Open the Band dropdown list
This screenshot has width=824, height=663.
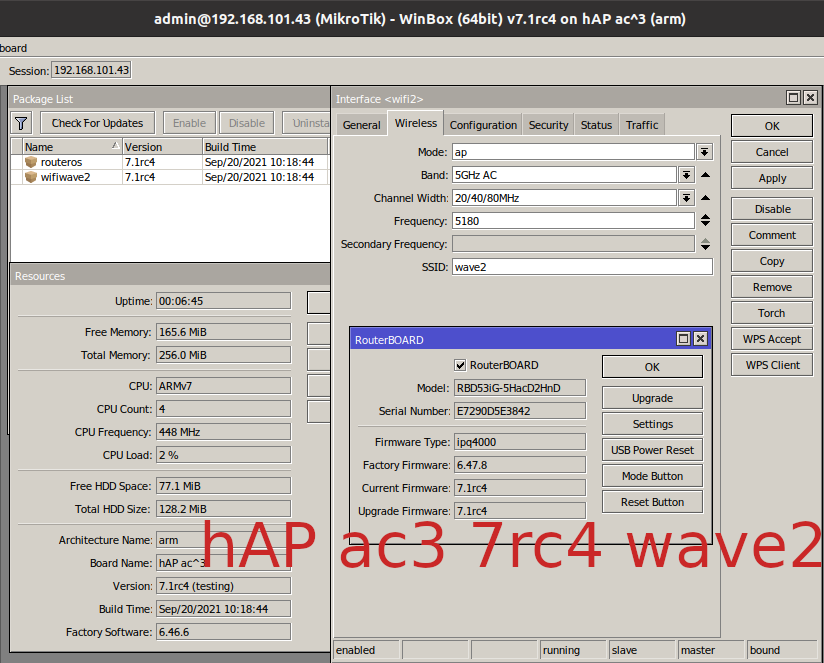click(x=686, y=175)
